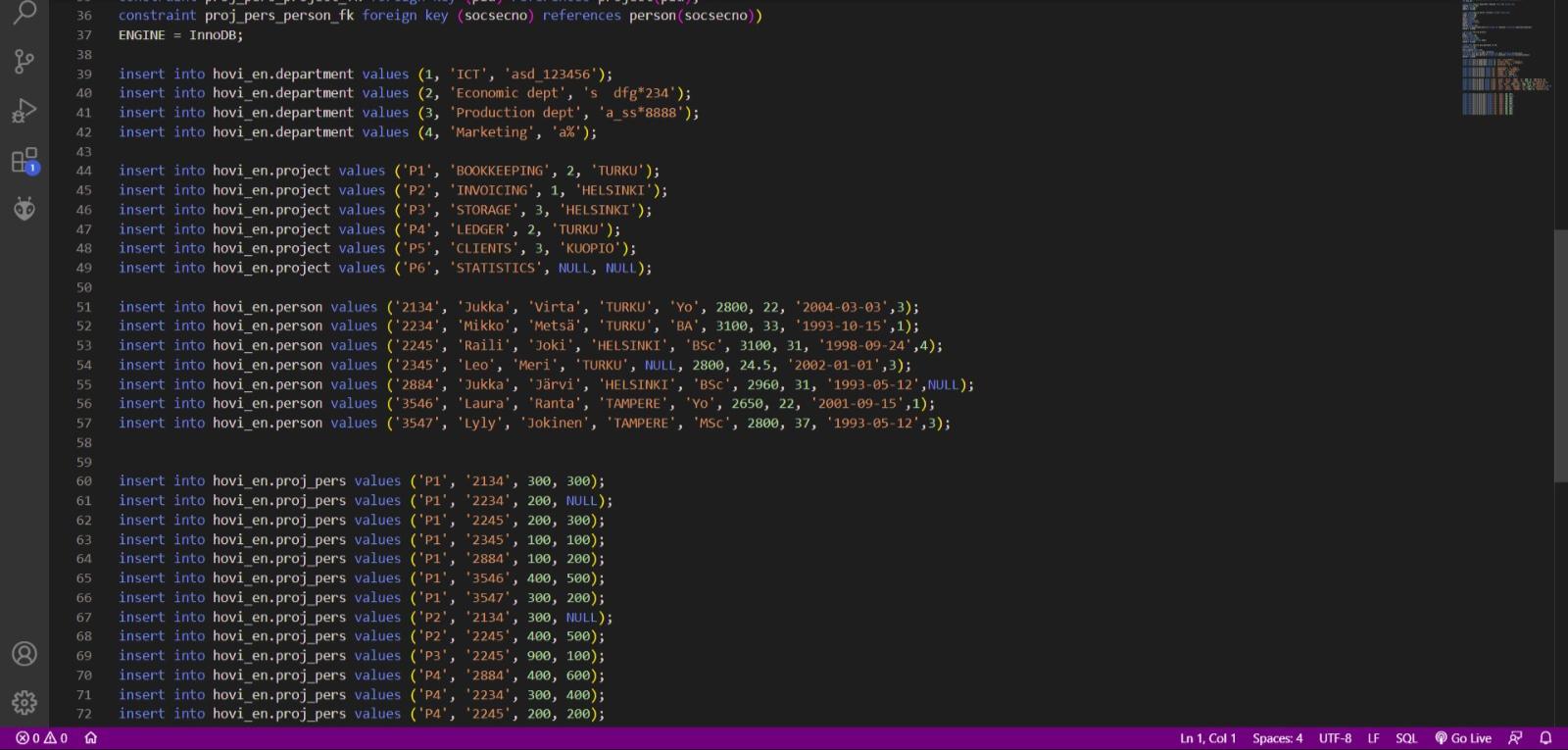Click 'Marketing' string on line 42
Screen dimensions: 1568x750
pos(492,132)
